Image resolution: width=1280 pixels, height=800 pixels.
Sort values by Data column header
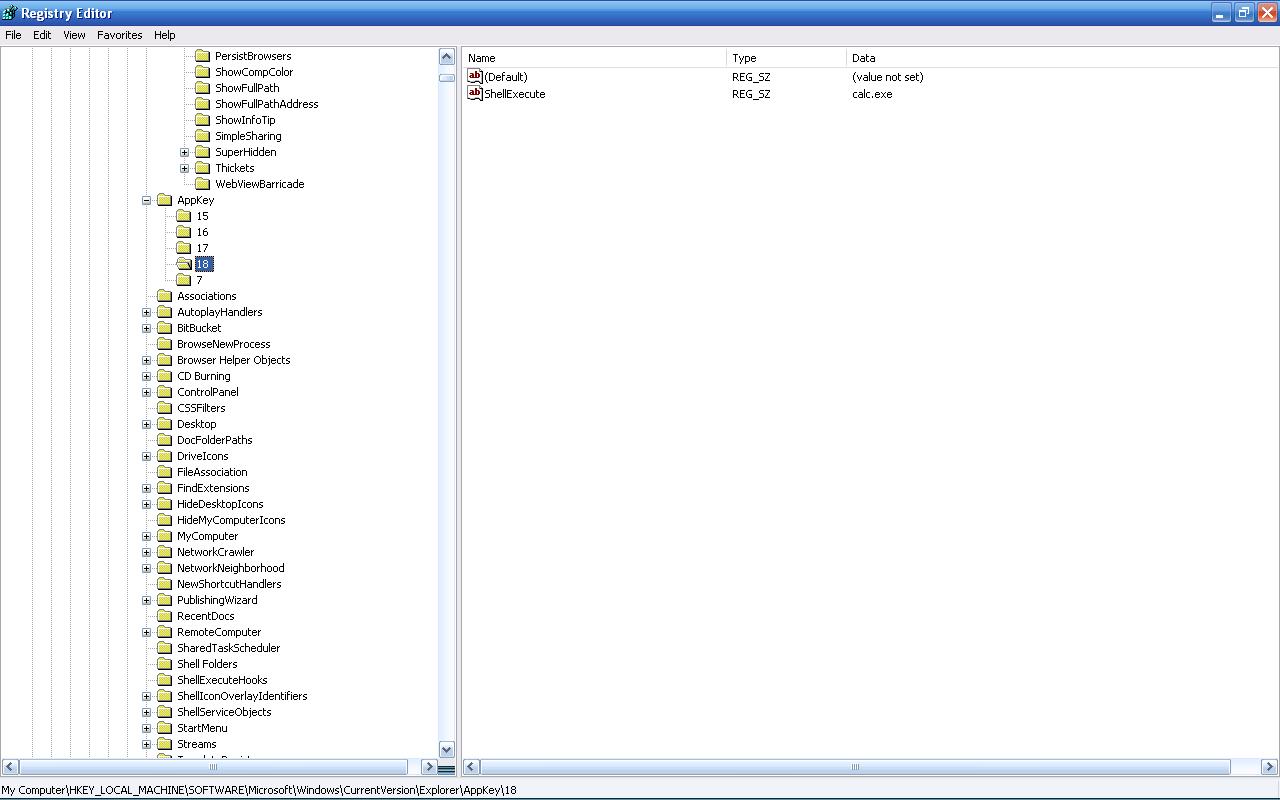pyautogui.click(x=1062, y=58)
